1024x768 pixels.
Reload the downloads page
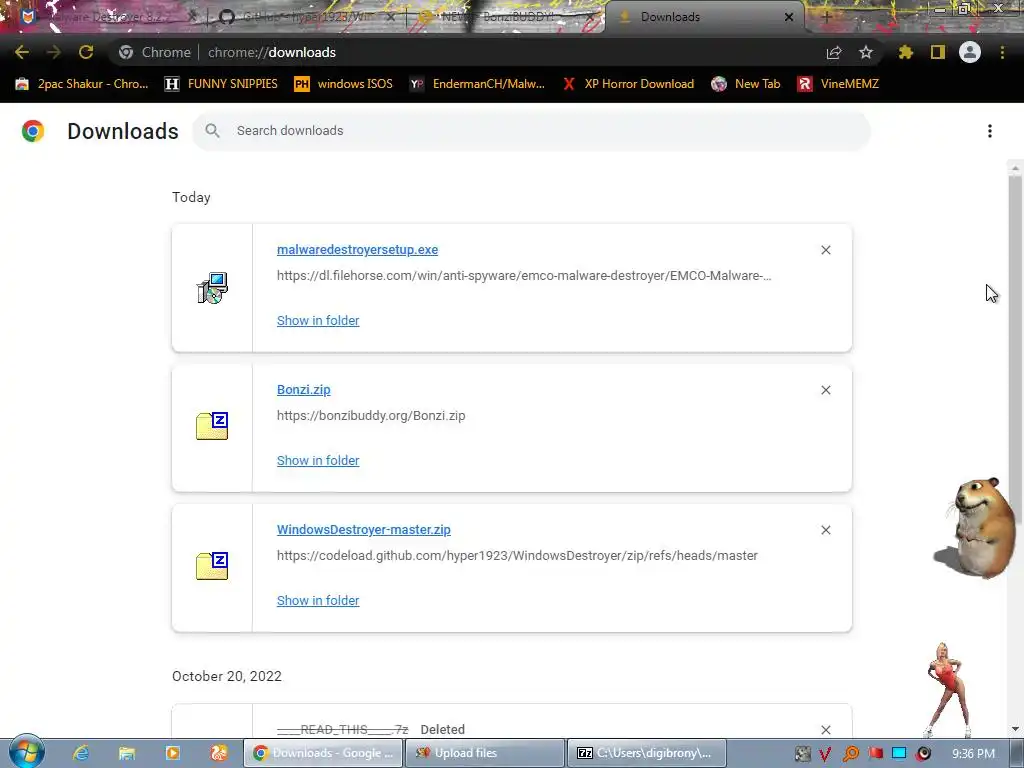tap(86, 52)
